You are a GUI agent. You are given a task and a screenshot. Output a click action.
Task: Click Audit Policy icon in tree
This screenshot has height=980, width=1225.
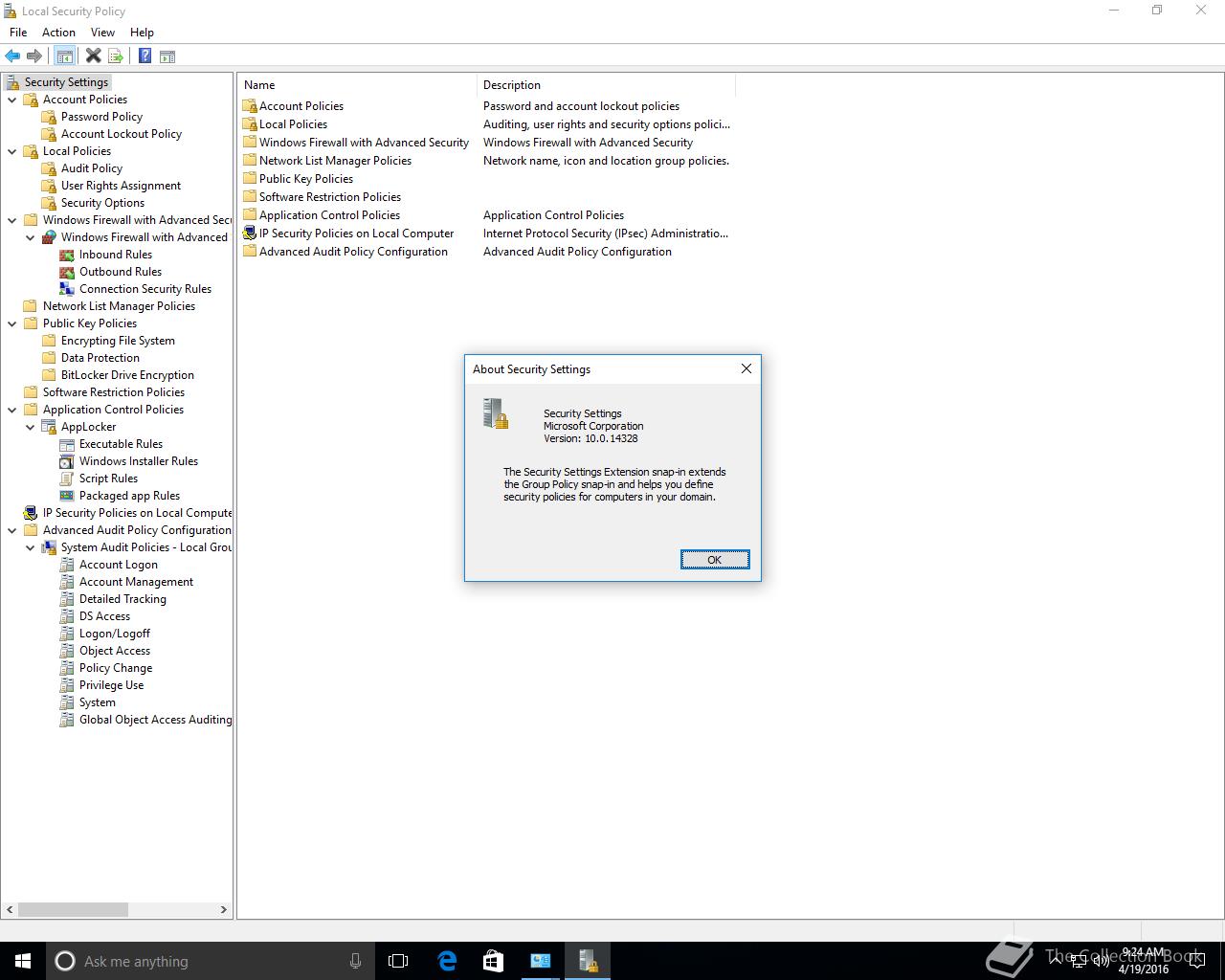[x=49, y=168]
